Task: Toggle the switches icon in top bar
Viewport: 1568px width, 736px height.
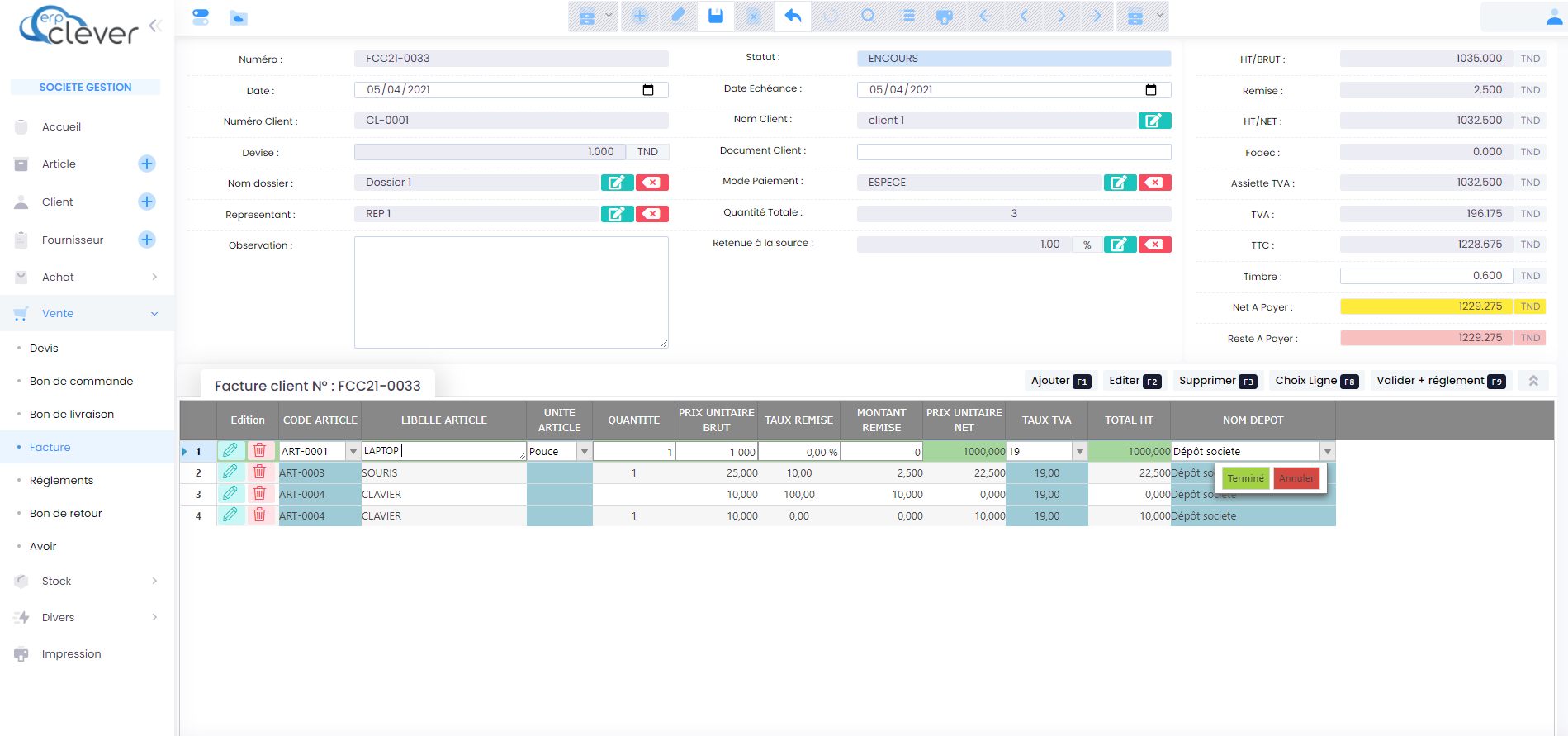Action: (x=201, y=17)
